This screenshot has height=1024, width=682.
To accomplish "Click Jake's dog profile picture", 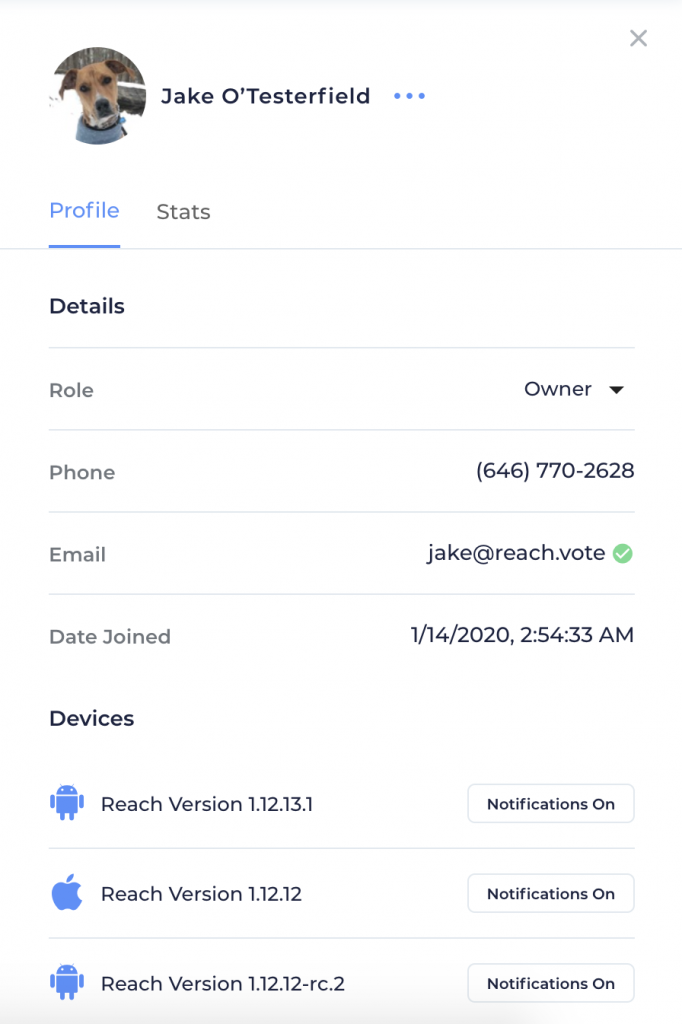I will click(x=98, y=96).
